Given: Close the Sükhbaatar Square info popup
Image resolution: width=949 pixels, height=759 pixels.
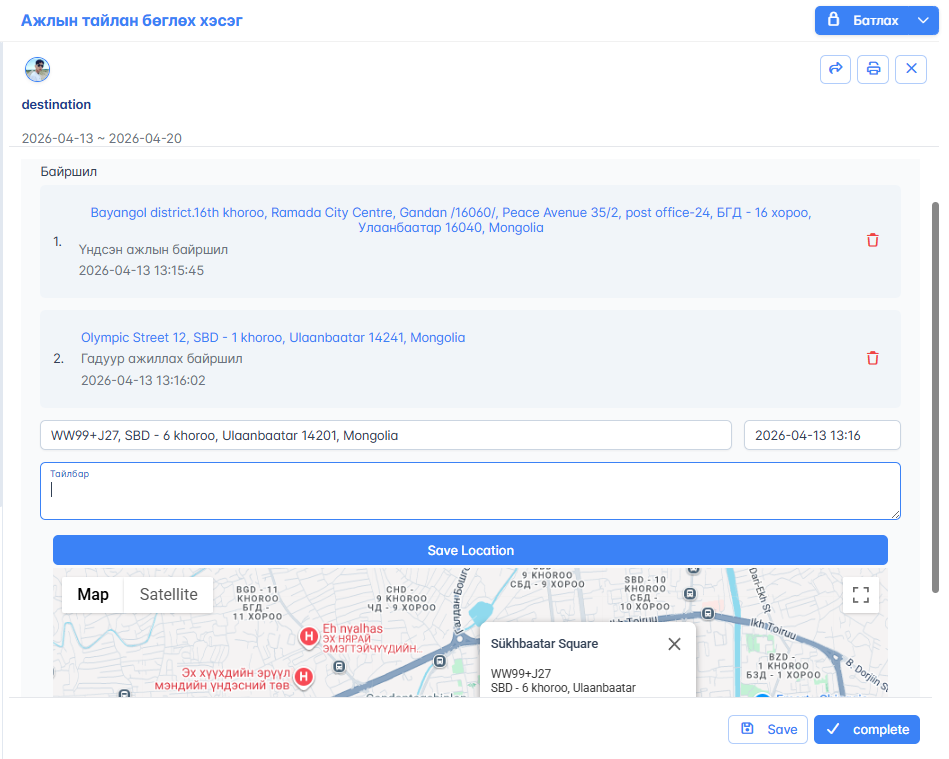Looking at the screenshot, I should pyautogui.click(x=674, y=644).
